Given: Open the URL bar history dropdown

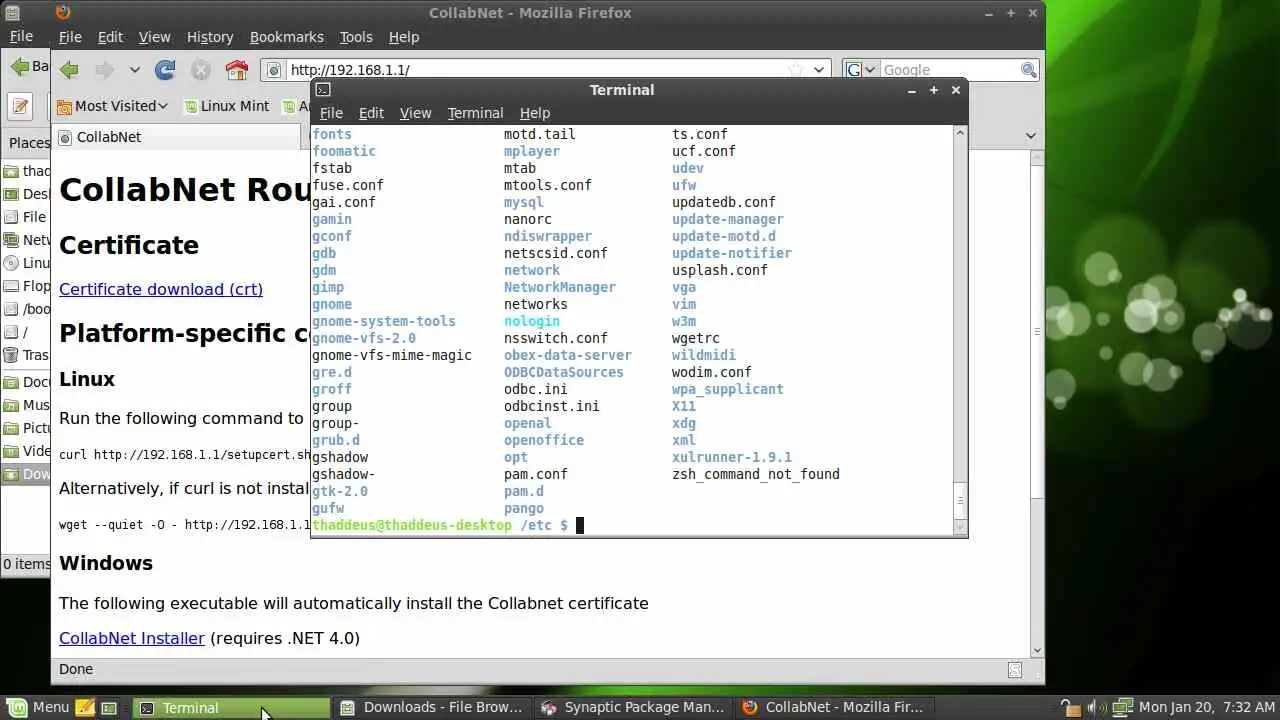Looking at the screenshot, I should 819,70.
